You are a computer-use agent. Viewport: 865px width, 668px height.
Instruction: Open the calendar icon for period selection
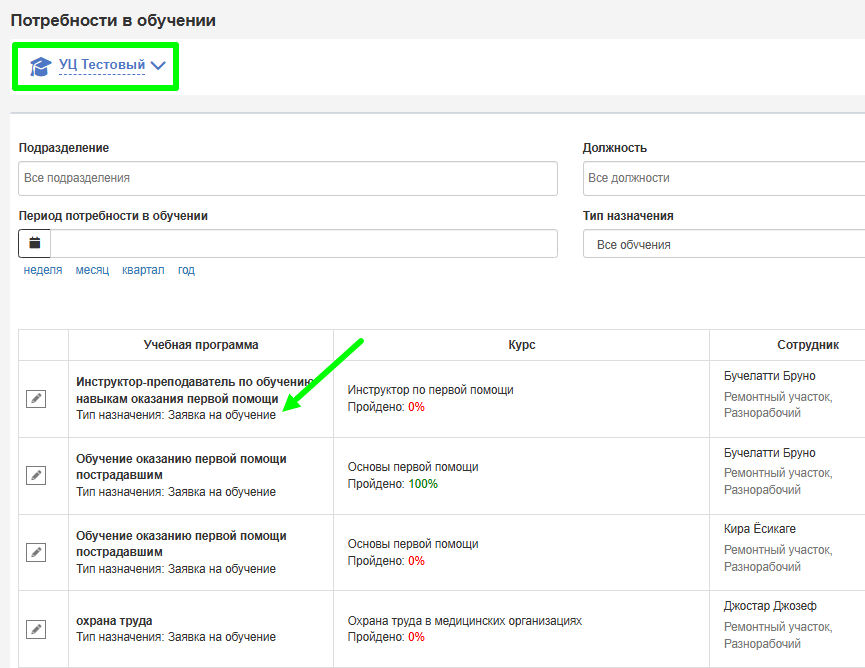(x=35, y=243)
